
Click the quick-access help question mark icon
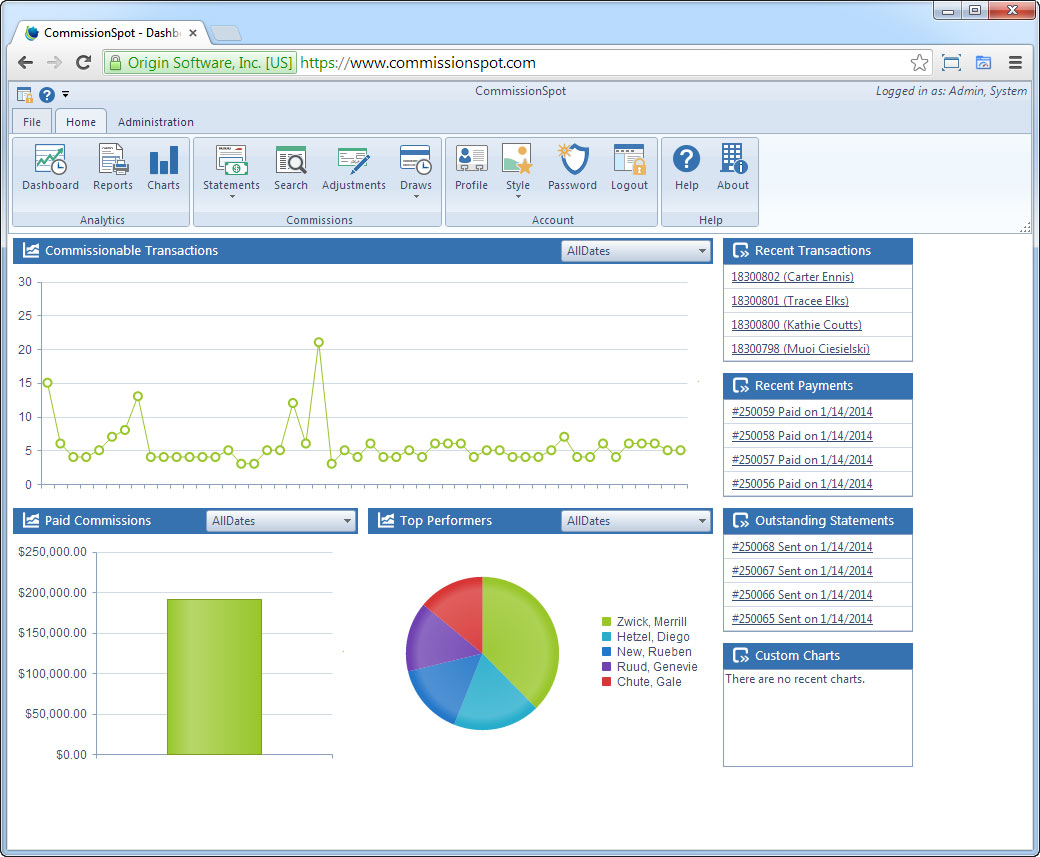[46, 95]
